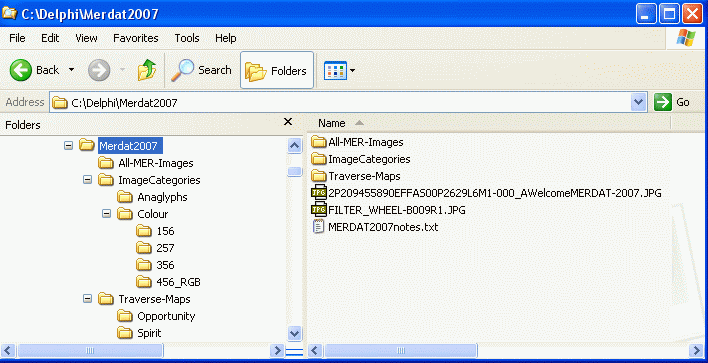Click title bar folder system icon
This screenshot has height=363, width=708.
(x=9, y=13)
